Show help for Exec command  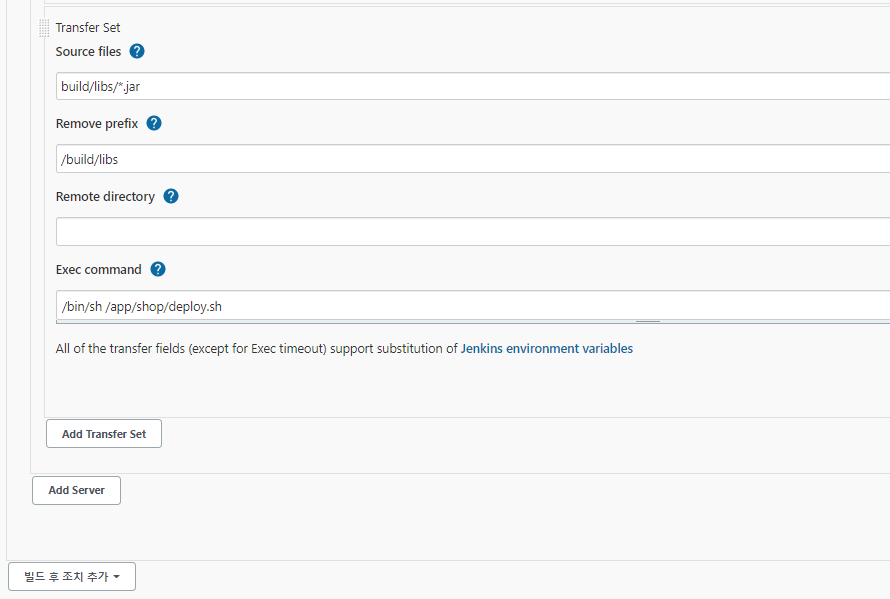[x=158, y=269]
